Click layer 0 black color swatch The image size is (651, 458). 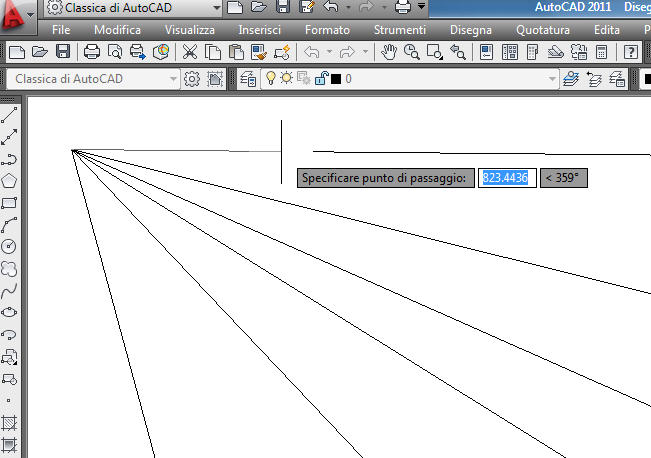click(x=336, y=79)
